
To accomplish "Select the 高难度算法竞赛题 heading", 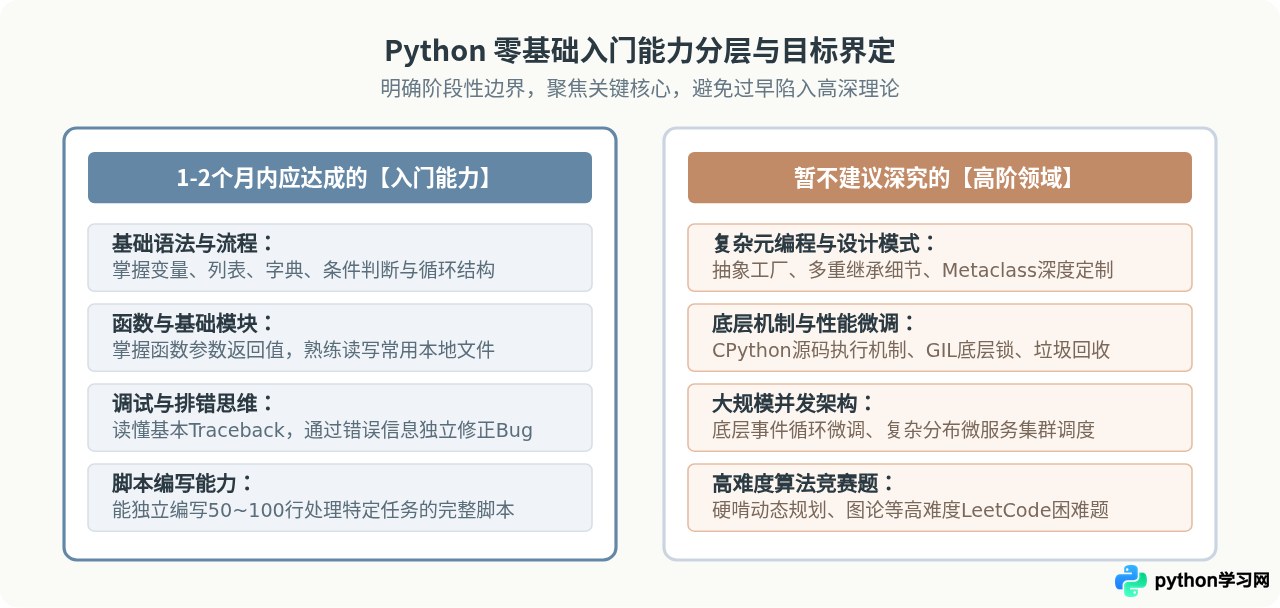I will (x=804, y=484).
